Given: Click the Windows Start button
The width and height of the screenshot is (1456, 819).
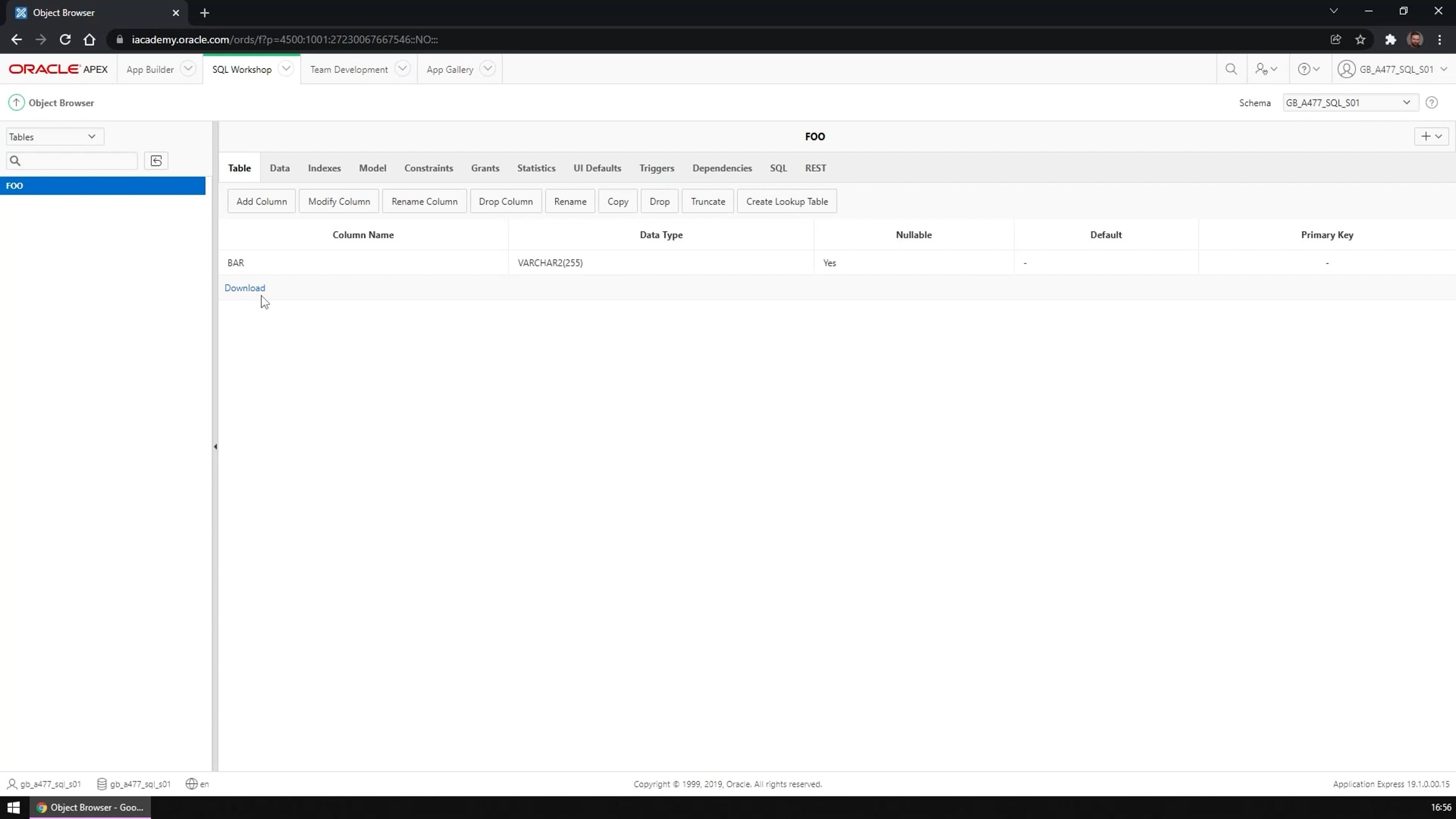Looking at the screenshot, I should [13, 807].
